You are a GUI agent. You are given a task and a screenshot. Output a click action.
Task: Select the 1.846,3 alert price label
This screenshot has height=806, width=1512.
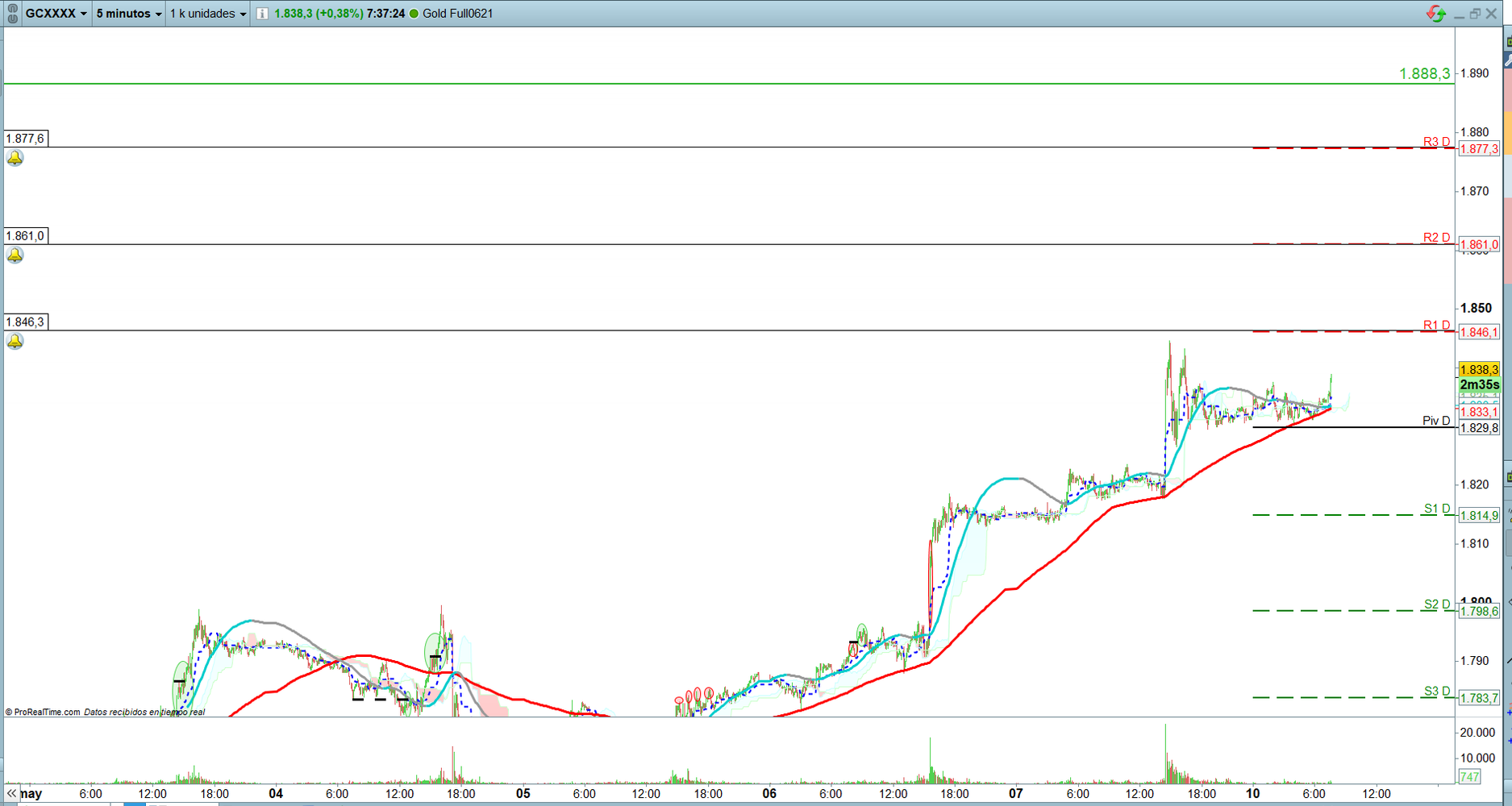(x=26, y=322)
